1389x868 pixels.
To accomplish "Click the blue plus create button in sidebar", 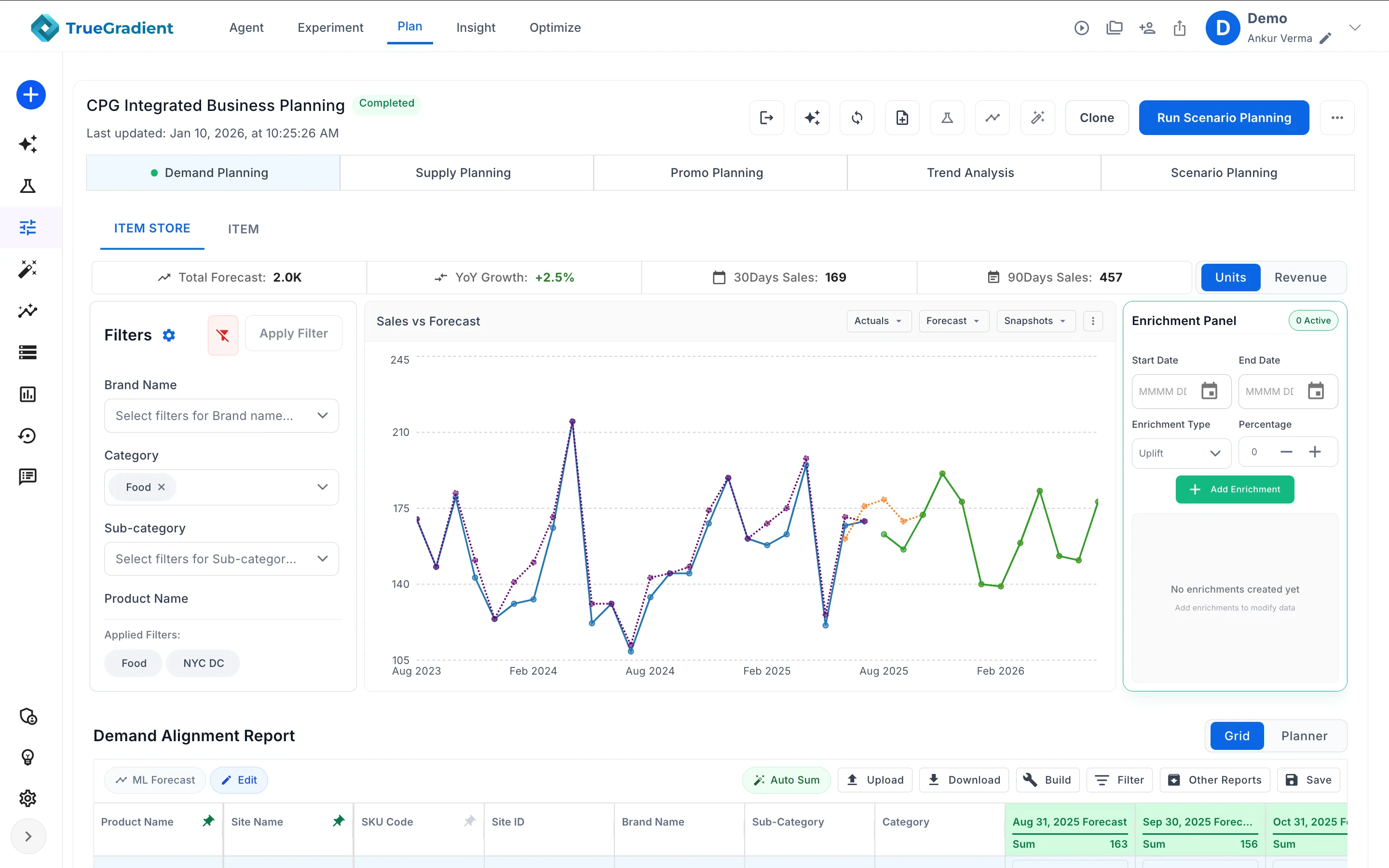I will (31, 95).
